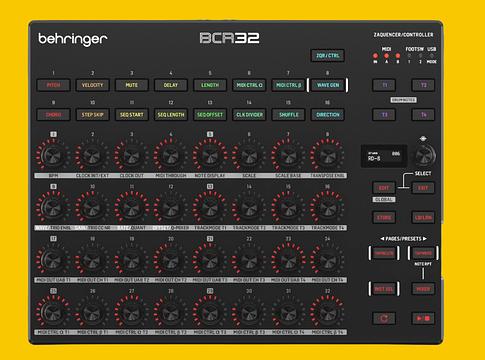Click the MIDI OUT CH T4 encoder 24
The image size is (485, 360).
pyautogui.click(x=328, y=260)
